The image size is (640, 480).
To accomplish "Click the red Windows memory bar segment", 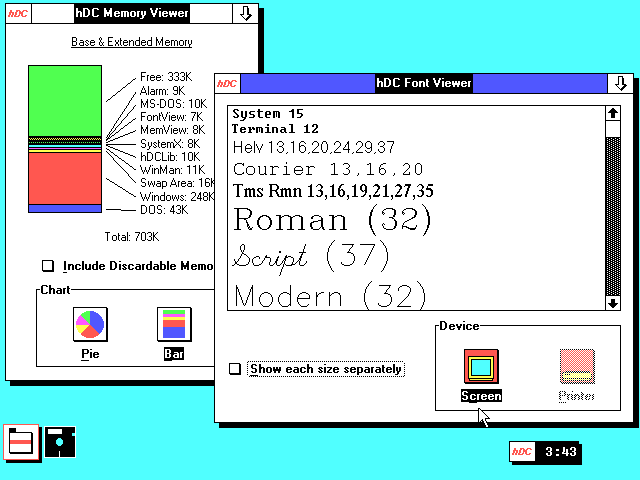I will coord(65,178).
